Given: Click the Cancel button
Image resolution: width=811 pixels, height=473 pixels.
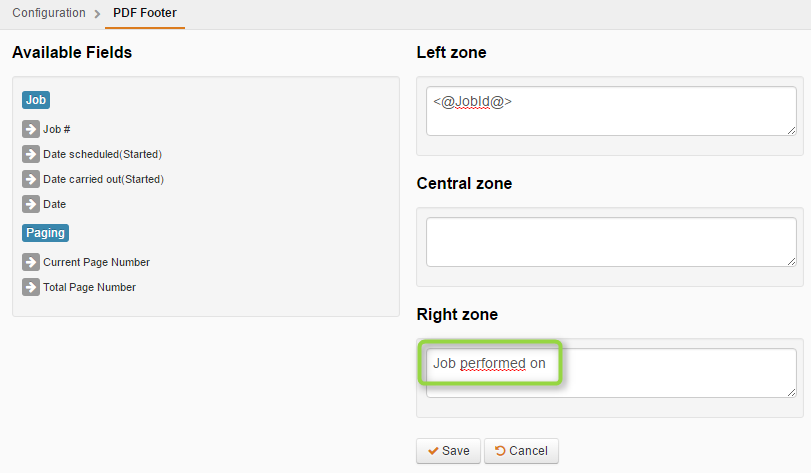Looking at the screenshot, I should 521,451.
